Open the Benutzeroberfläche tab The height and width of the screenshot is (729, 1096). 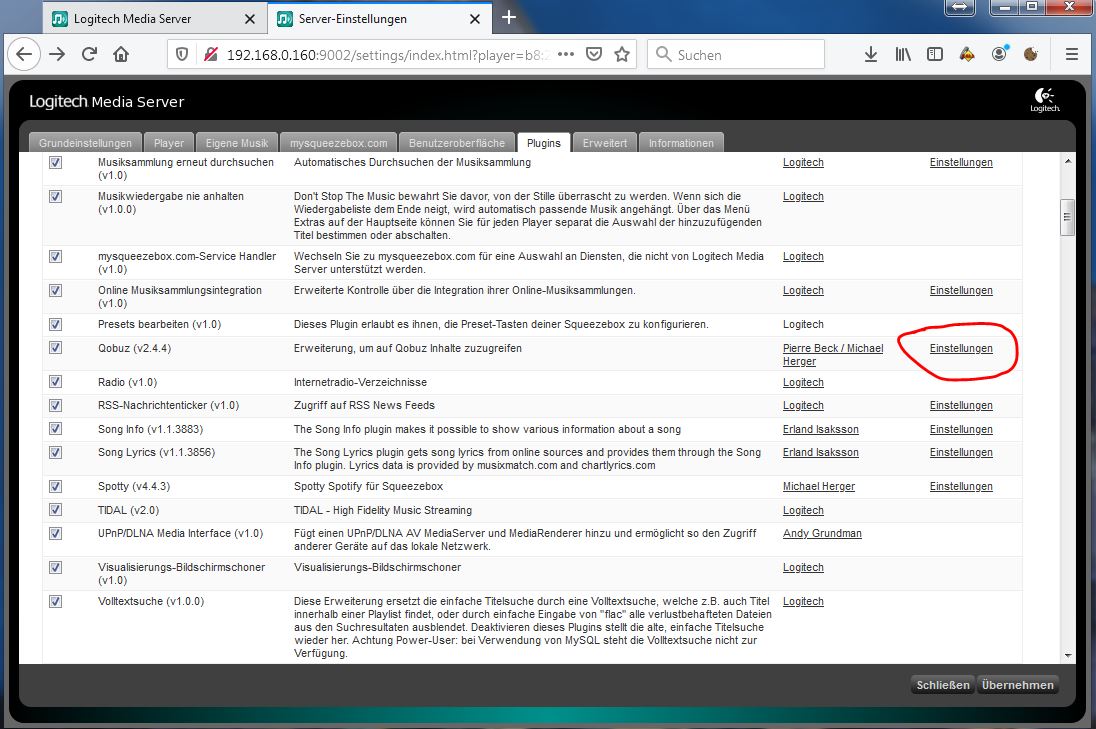(x=456, y=143)
